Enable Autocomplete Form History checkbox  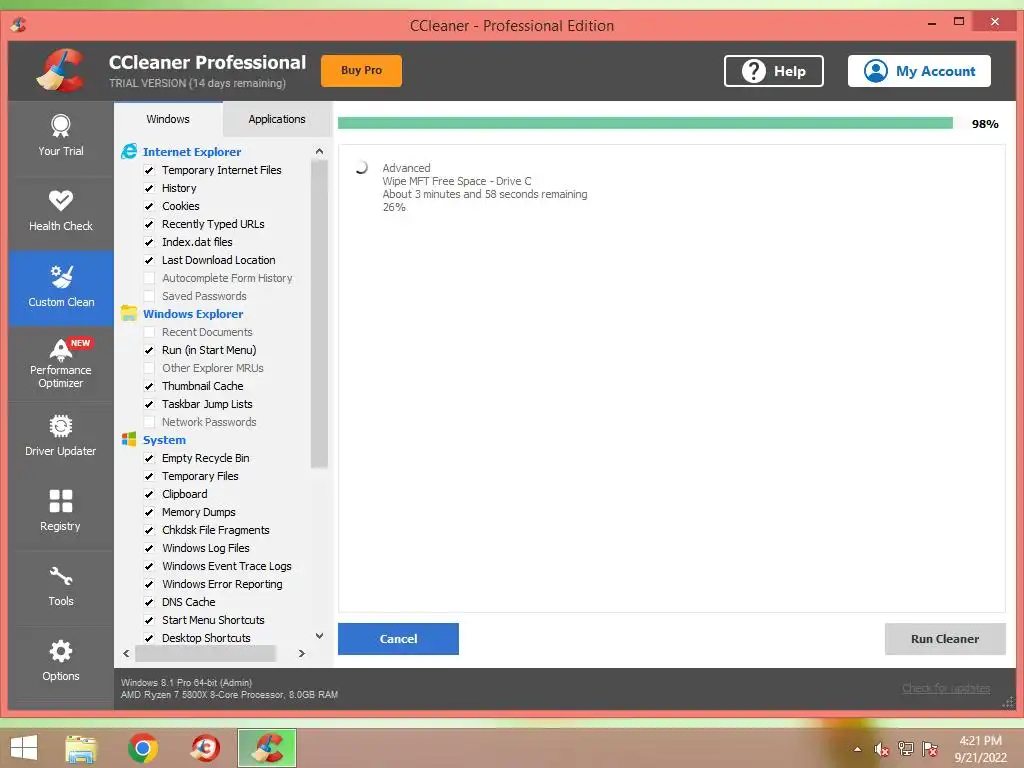tap(149, 278)
